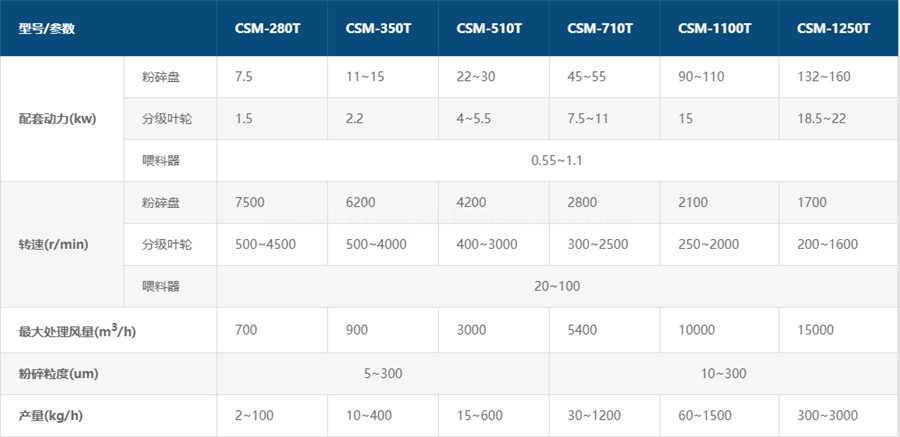Screen dimensions: 900x437
Task: Click the 5~300 particle size cell
Action: (x=382, y=373)
